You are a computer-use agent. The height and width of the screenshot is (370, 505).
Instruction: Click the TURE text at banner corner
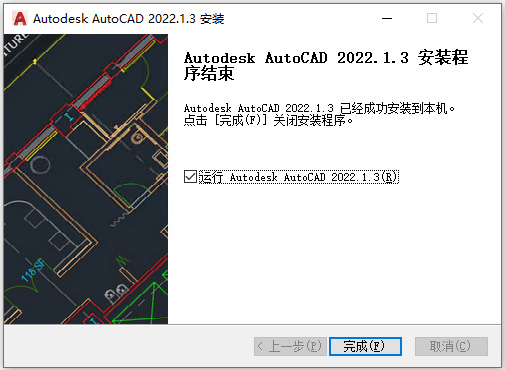pos(15,43)
